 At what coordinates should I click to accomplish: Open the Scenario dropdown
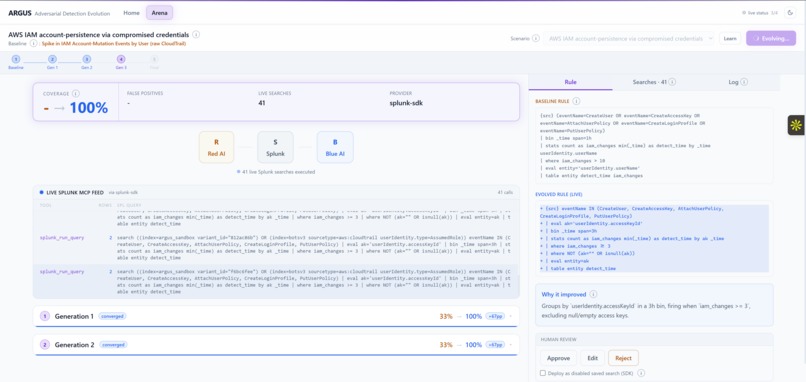coord(629,39)
